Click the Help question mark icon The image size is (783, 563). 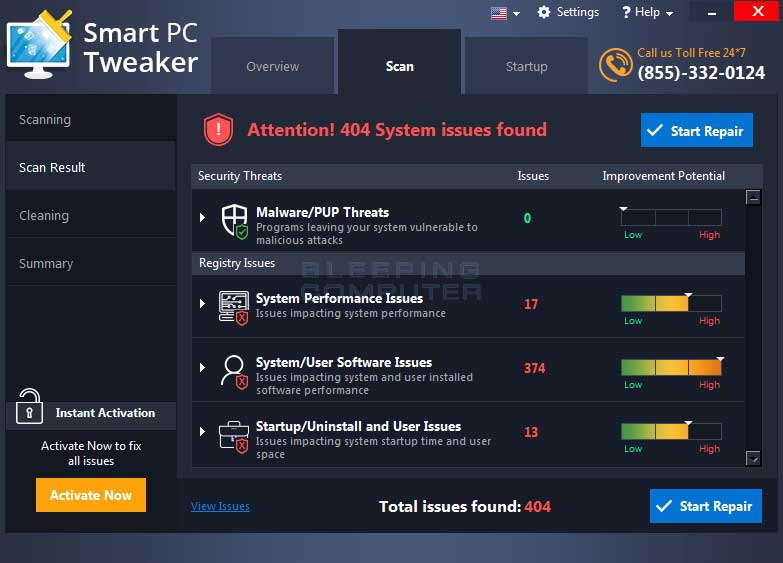coord(626,12)
